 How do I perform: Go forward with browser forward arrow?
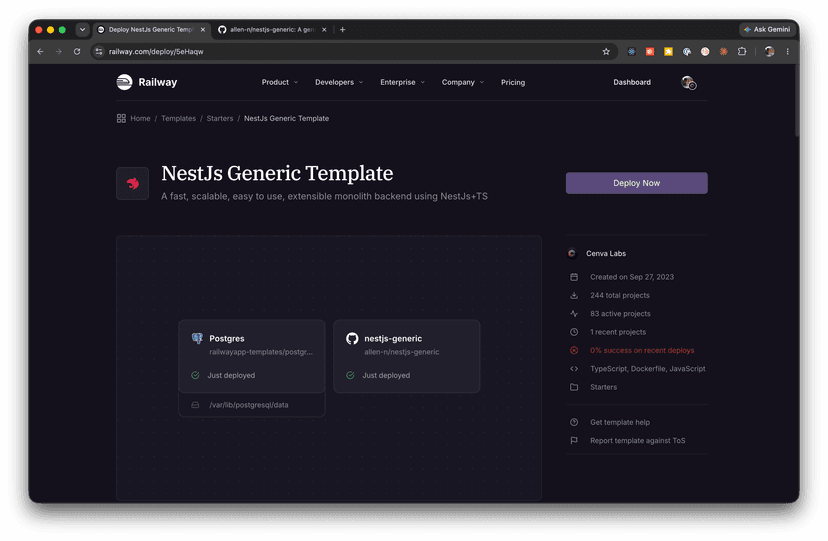click(59, 51)
